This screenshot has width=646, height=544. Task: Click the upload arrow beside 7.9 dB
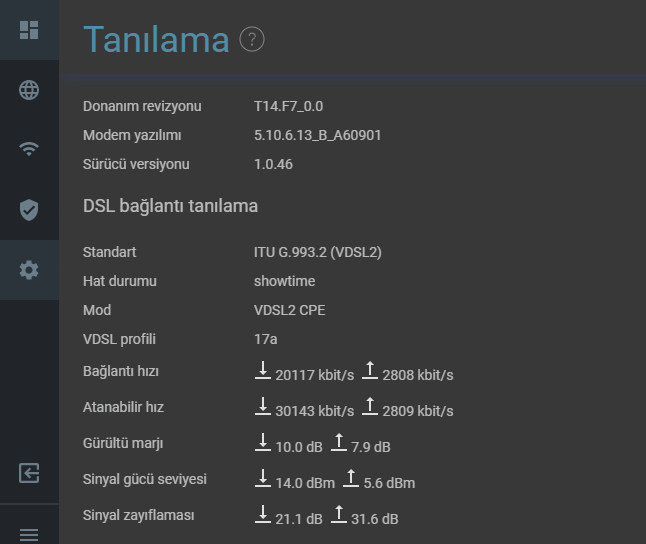tap(339, 442)
